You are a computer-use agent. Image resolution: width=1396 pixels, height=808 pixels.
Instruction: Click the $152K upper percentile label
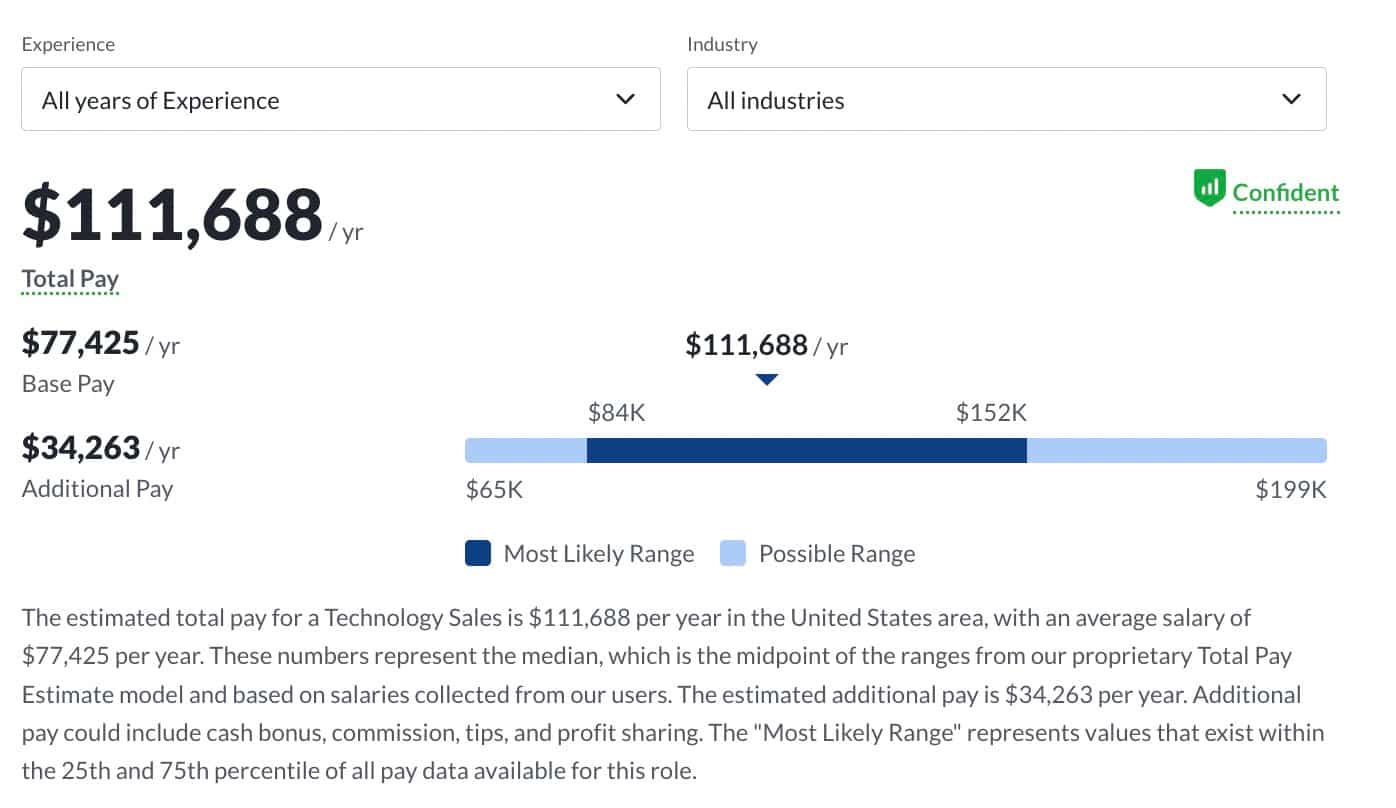pyautogui.click(x=991, y=413)
